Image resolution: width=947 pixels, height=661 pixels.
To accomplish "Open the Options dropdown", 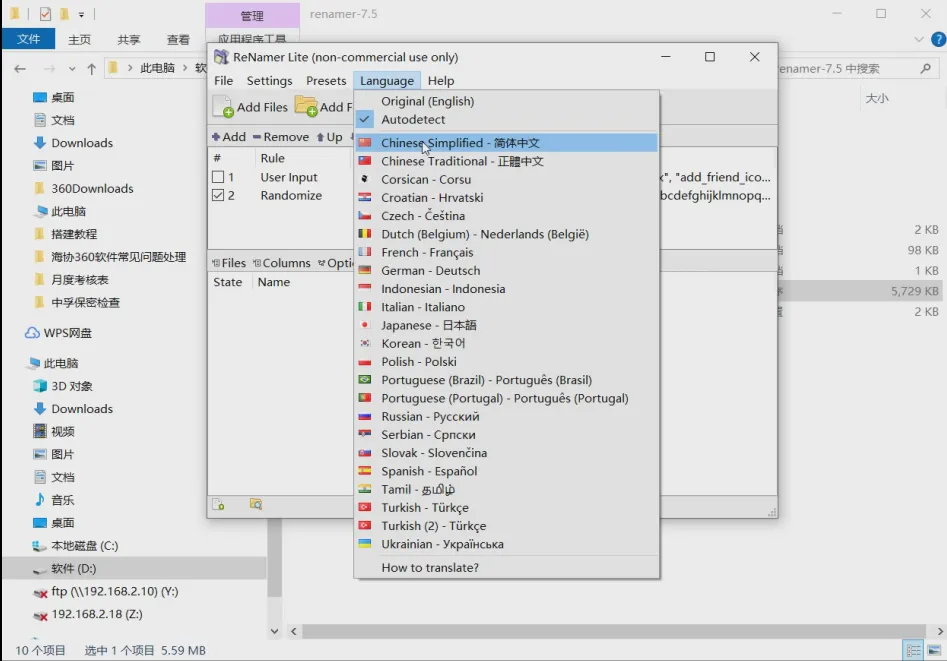I will pos(335,263).
